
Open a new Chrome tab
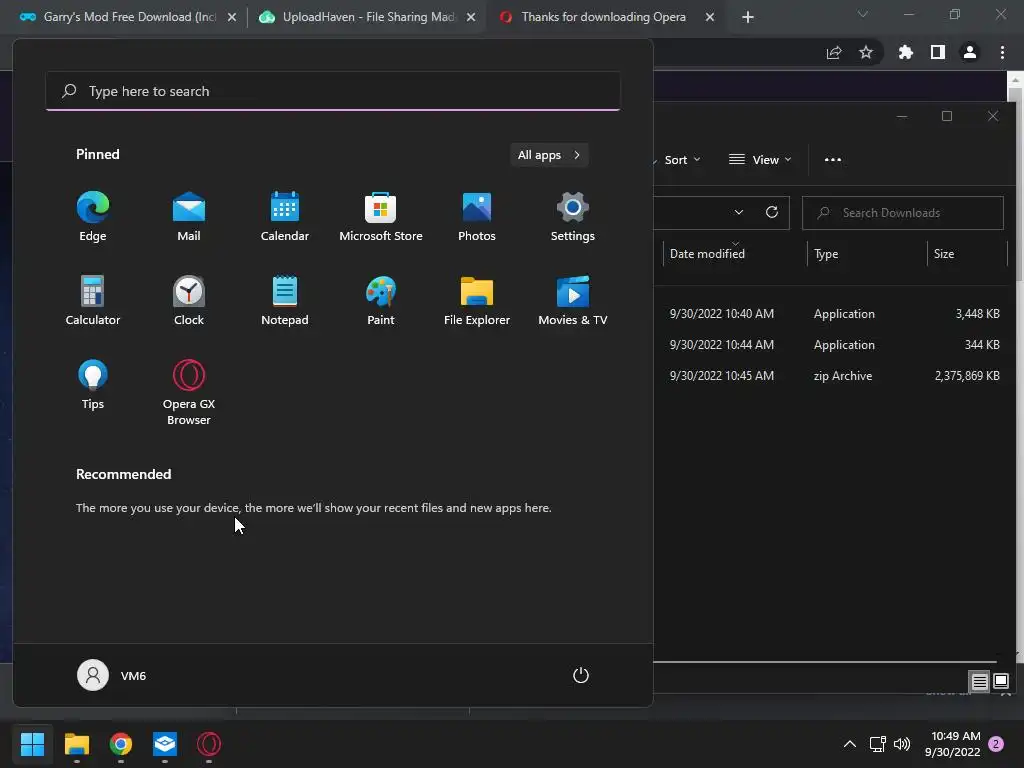(748, 17)
